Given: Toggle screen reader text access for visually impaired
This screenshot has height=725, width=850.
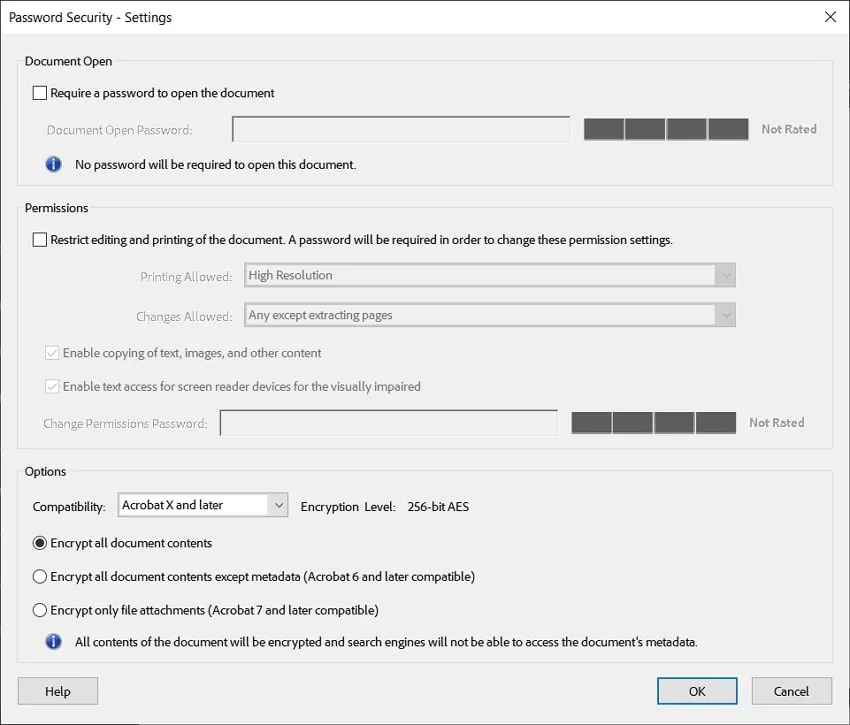Looking at the screenshot, I should tap(51, 386).
